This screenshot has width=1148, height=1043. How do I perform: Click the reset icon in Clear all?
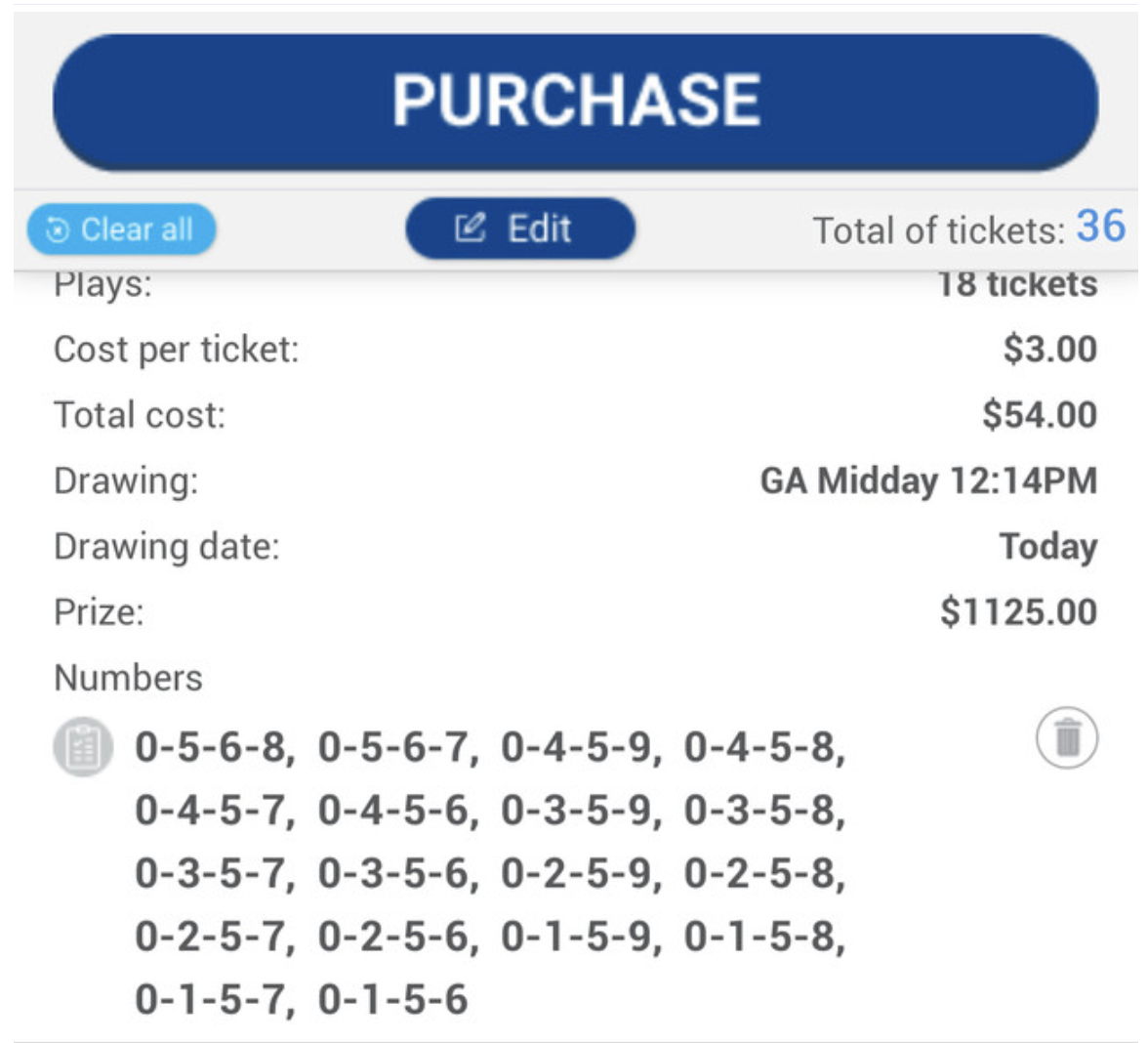(x=57, y=230)
